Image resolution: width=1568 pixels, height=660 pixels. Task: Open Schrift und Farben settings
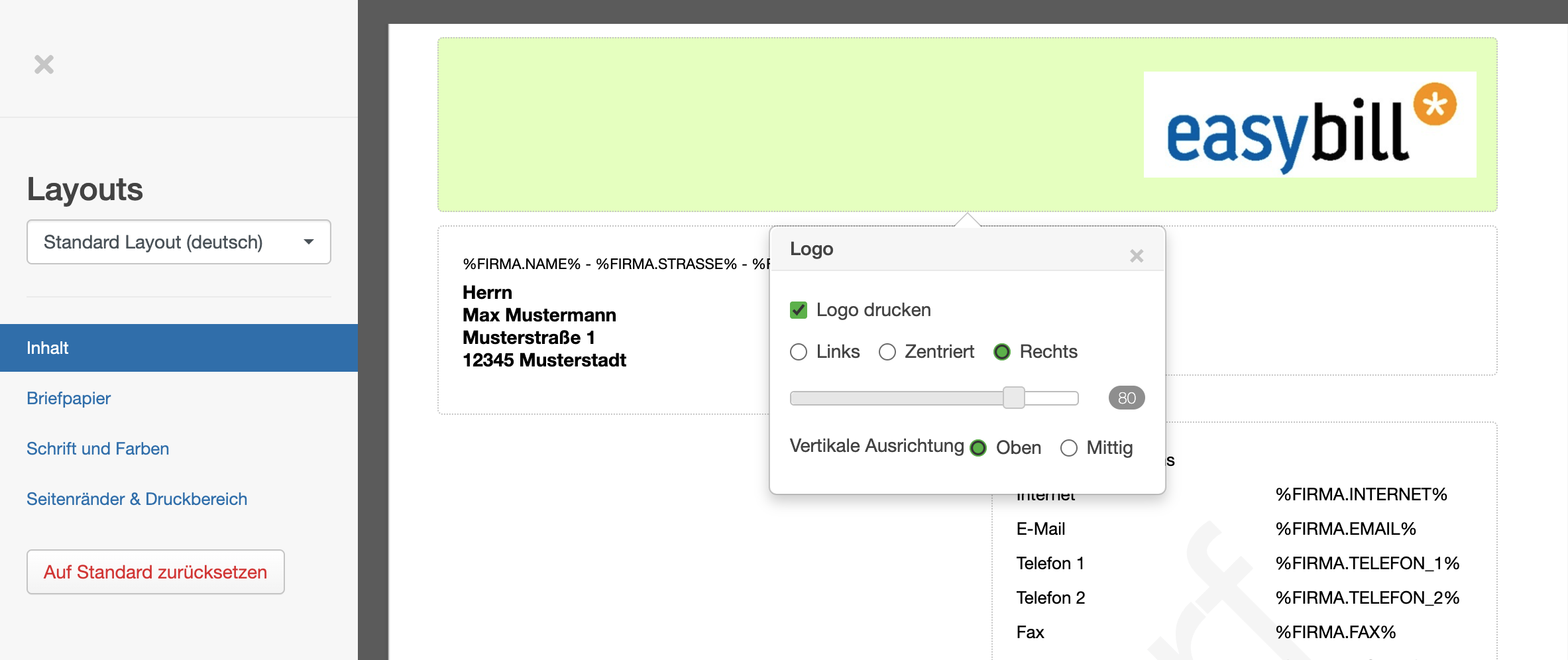point(97,449)
